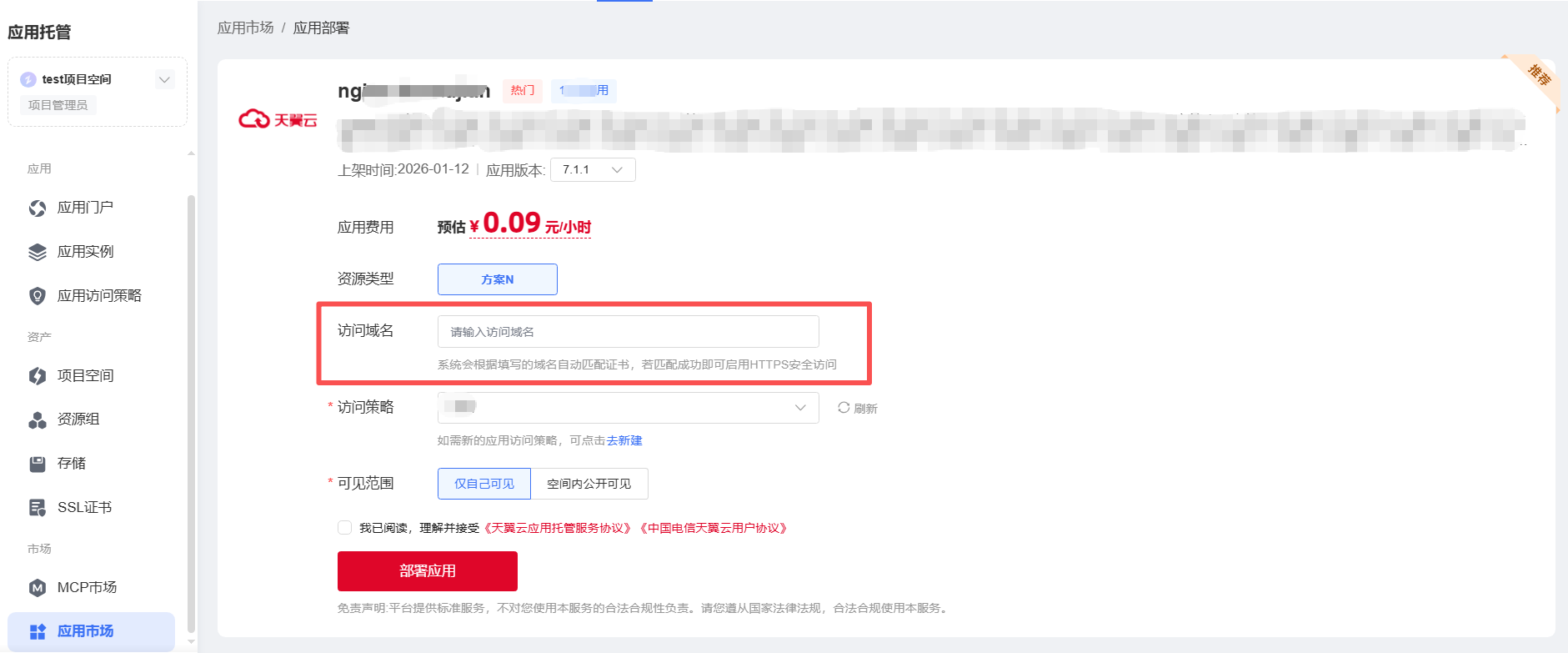This screenshot has height=653, width=1568.
Task: Click the 天翼云 logo
Action: coord(278,120)
